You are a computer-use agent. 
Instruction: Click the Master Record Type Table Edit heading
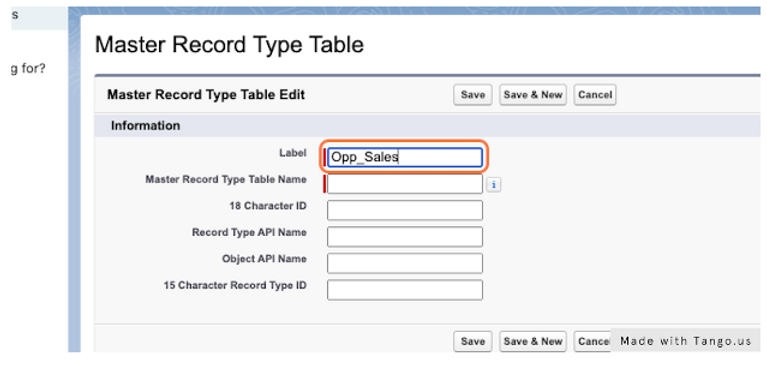tap(206, 95)
